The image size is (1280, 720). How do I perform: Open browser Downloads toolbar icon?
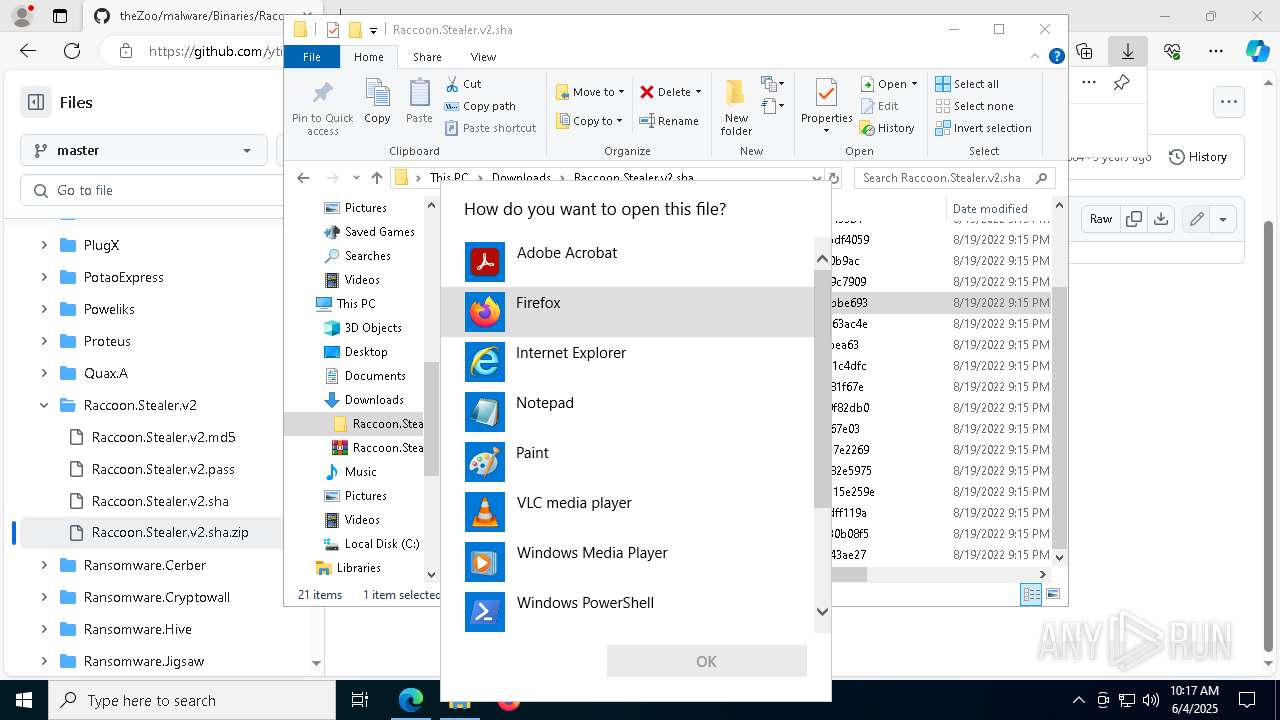pyautogui.click(x=1128, y=51)
